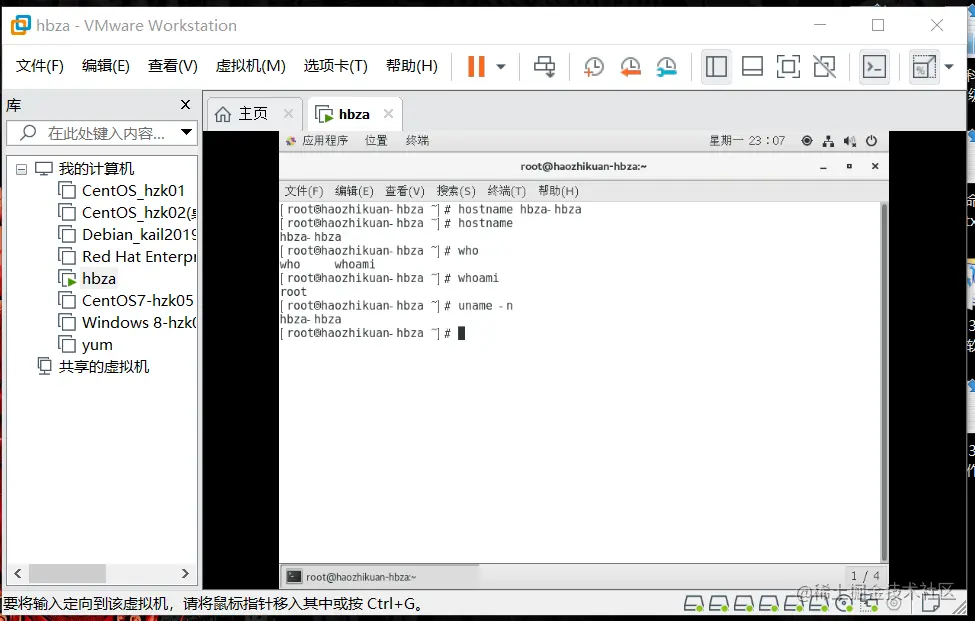Image resolution: width=975 pixels, height=621 pixels.
Task: Click the guest screen recording indicator icon
Action: [x=806, y=140]
